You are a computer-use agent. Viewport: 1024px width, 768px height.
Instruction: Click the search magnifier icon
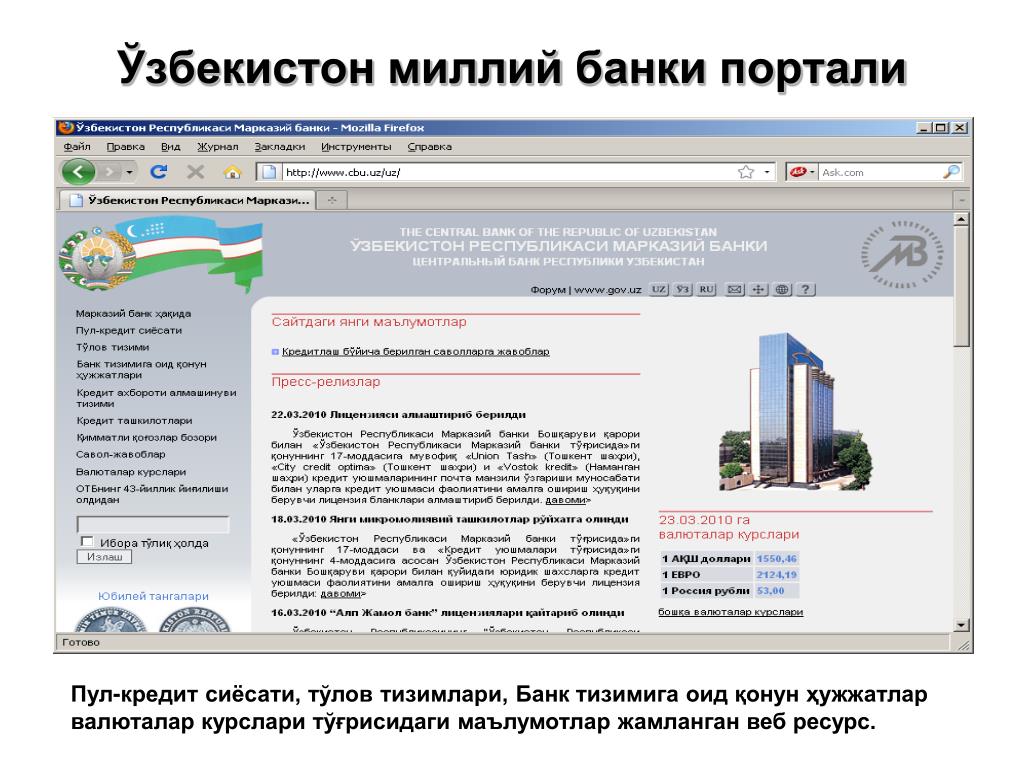pos(951,172)
